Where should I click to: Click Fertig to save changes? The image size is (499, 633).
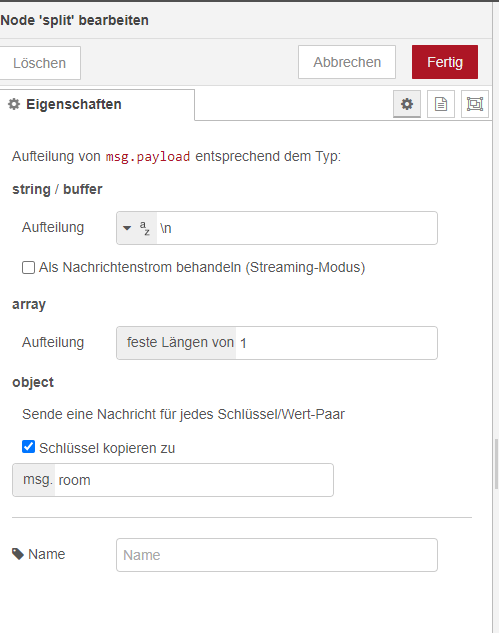tap(444, 62)
